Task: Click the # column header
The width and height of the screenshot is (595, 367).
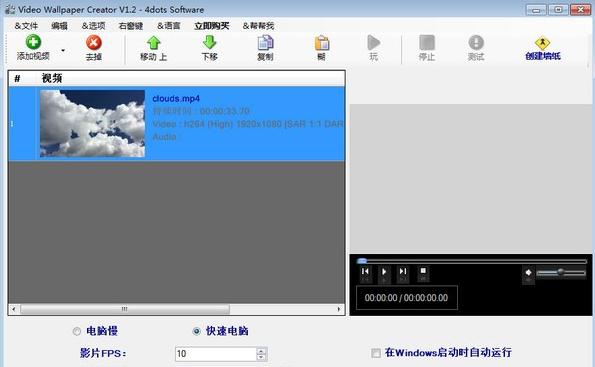Action: [x=17, y=79]
